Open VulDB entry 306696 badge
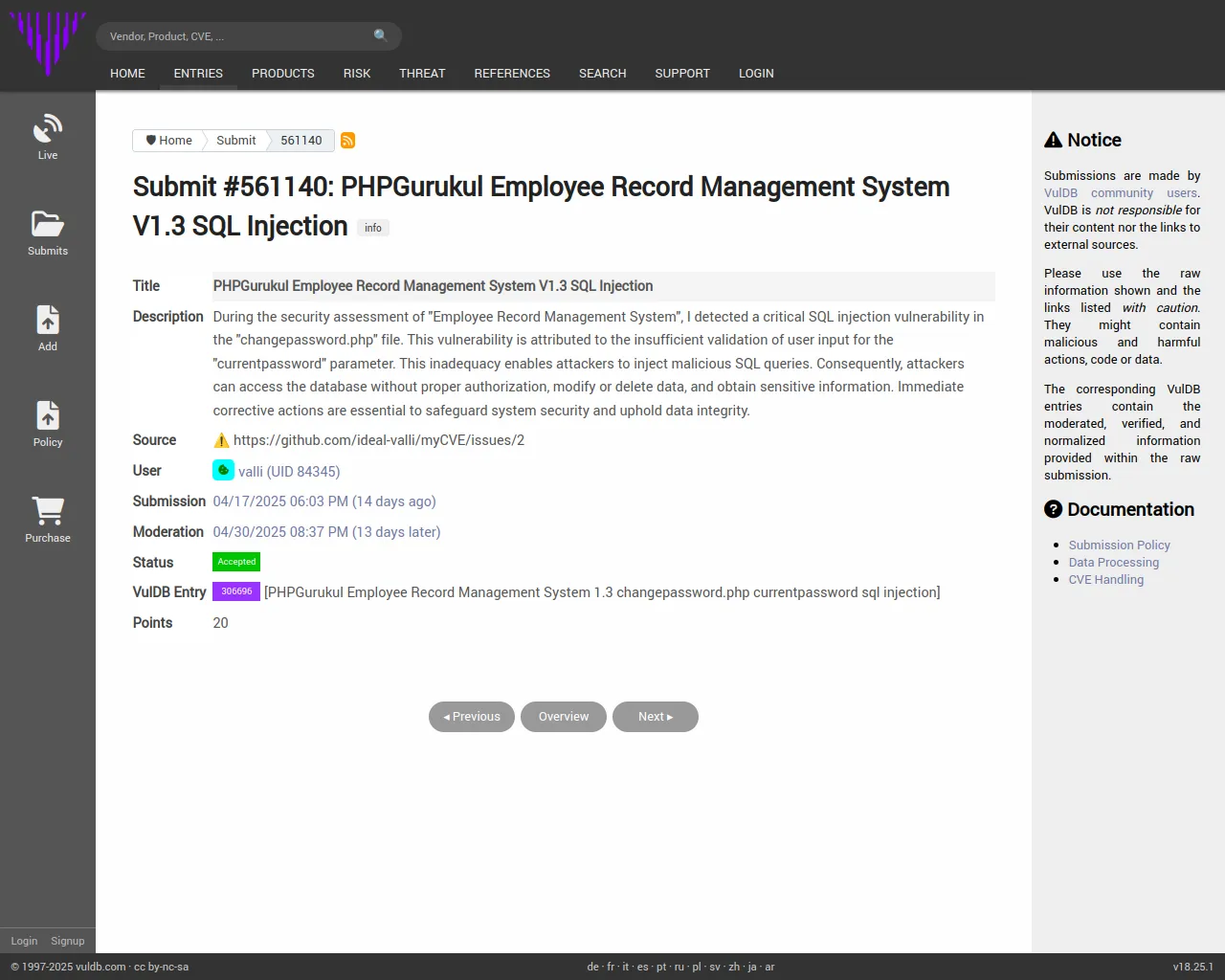 (236, 591)
